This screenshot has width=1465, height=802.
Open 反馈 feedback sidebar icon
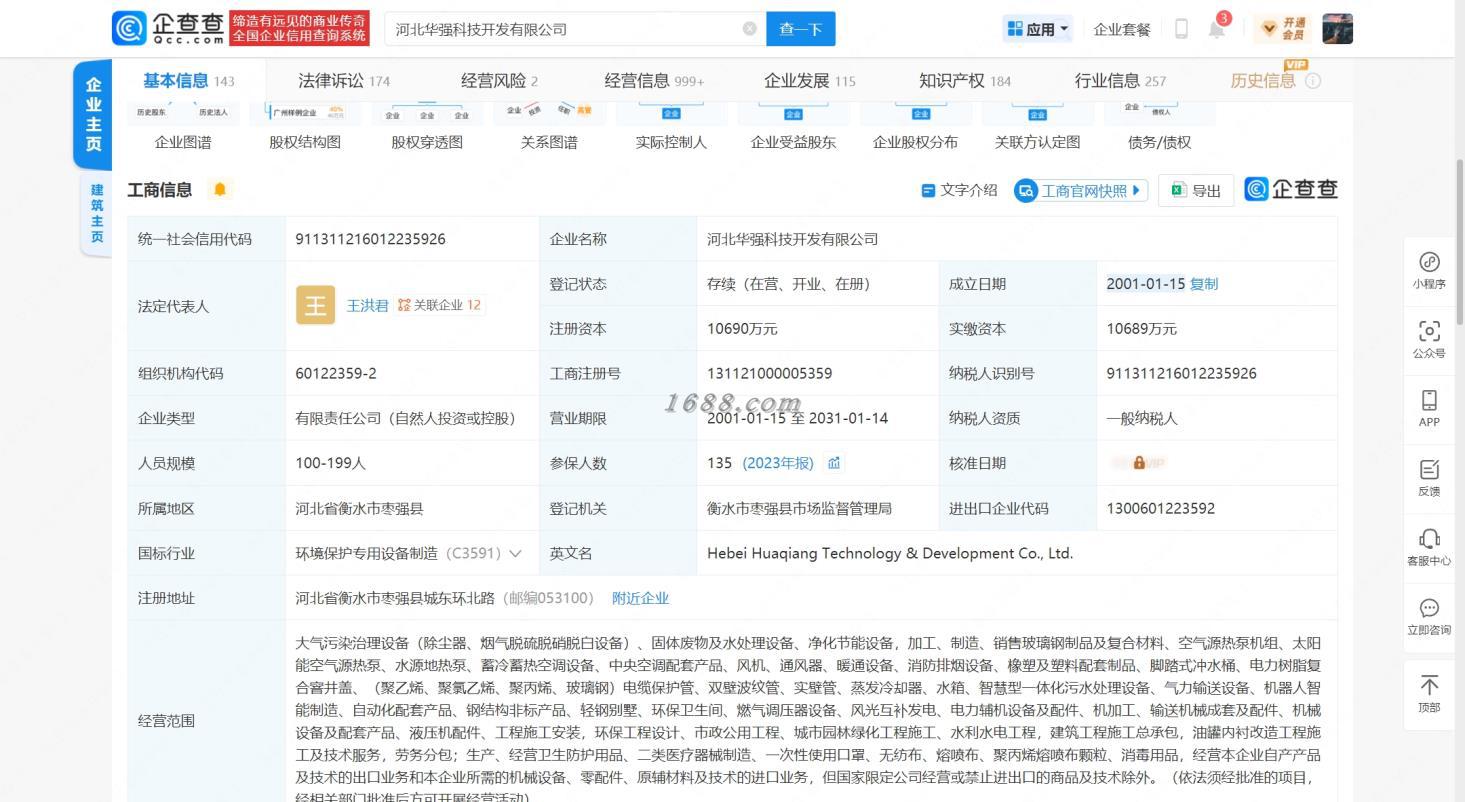tap(1429, 477)
